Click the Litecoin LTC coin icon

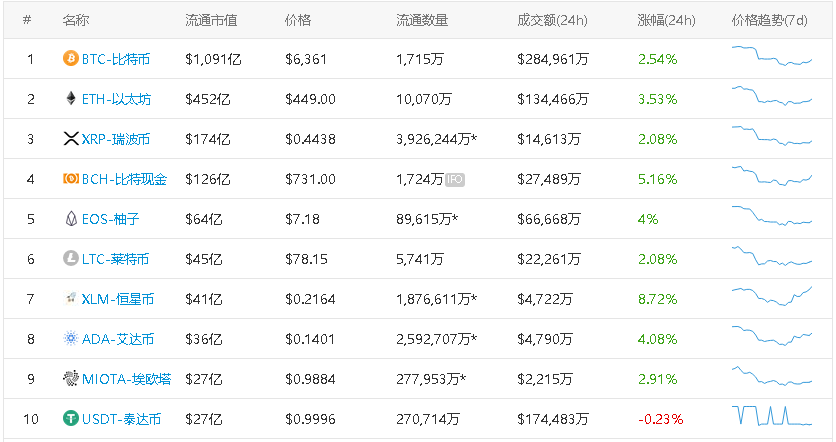(x=70, y=259)
